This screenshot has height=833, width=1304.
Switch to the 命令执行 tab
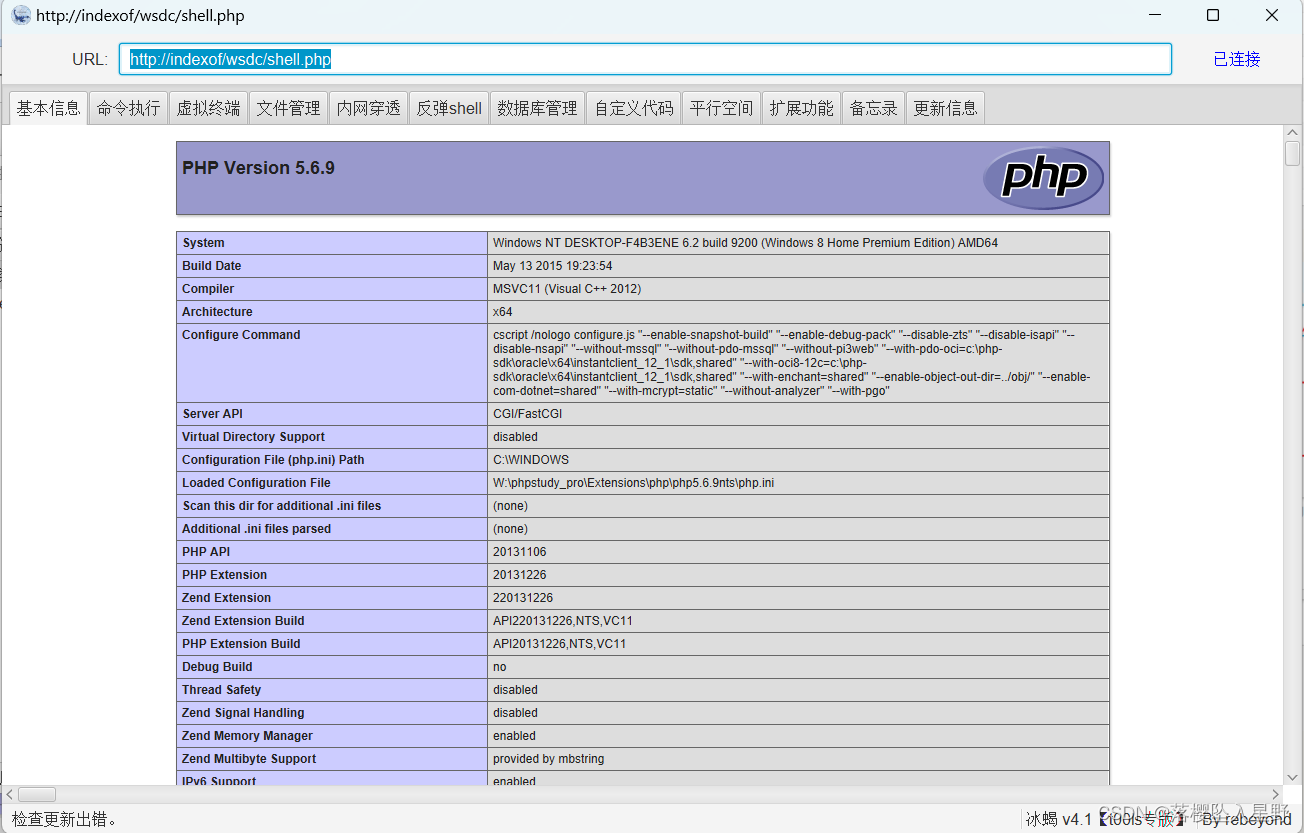[128, 108]
